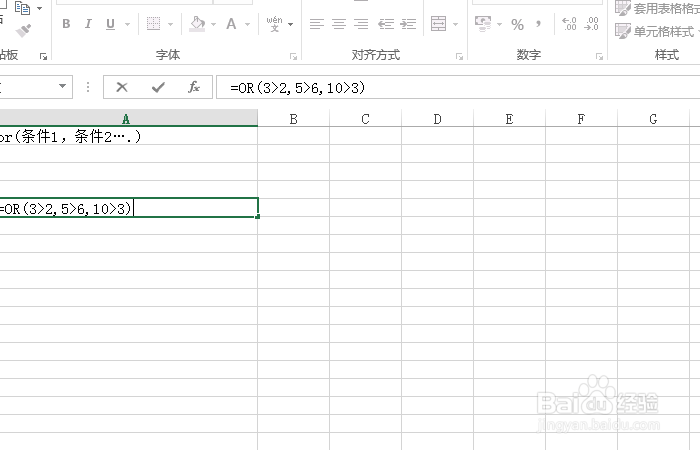Open 套用表格格式 table formats
Screen dimensions: 700x450
[657, 8]
